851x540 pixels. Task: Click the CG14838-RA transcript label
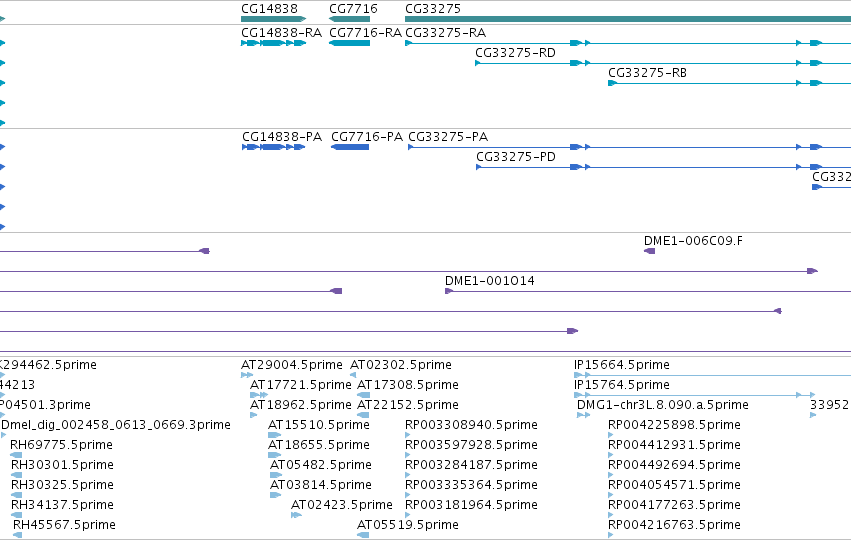[x=282, y=33]
